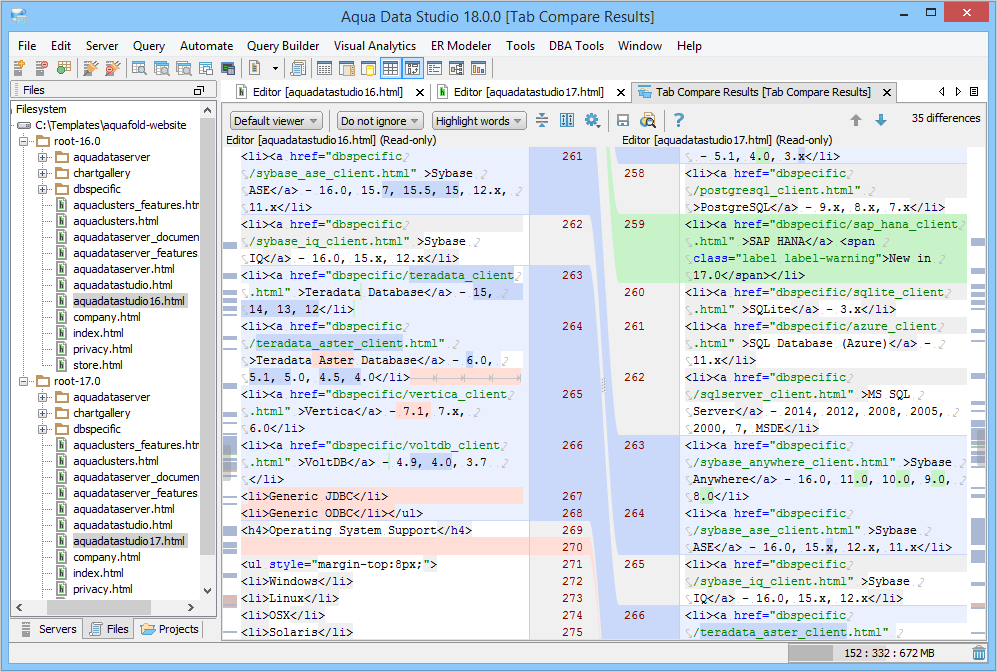The image size is (997, 672).
Task: Jump to next difference with the down arrow
Action: tap(881, 120)
